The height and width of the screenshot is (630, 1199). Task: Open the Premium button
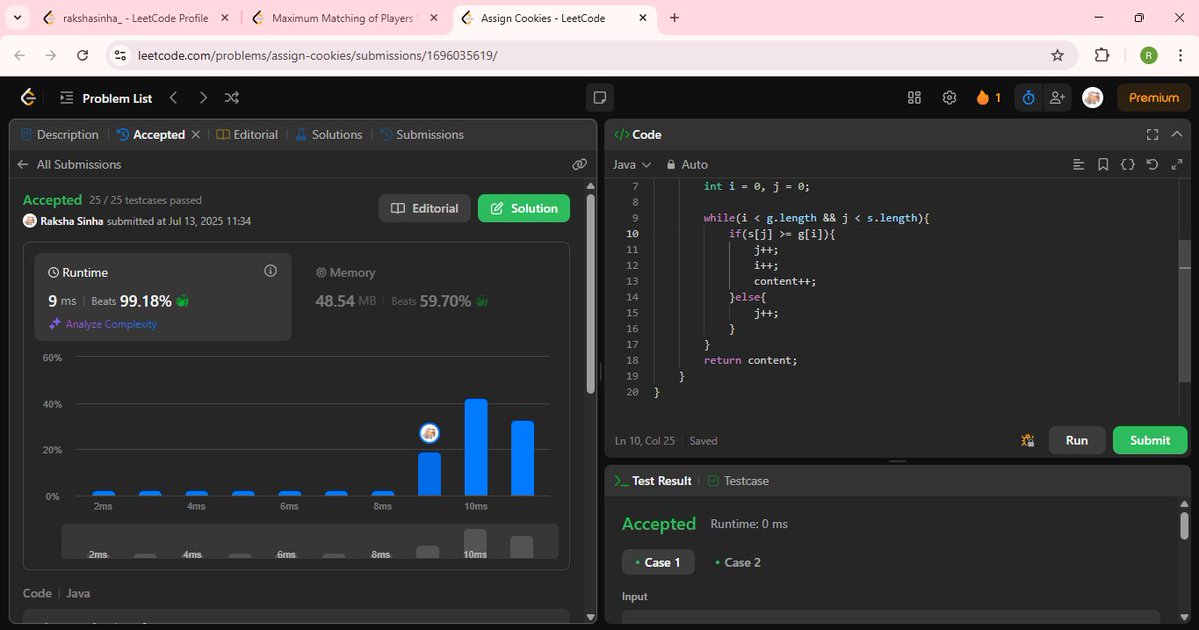click(1154, 97)
